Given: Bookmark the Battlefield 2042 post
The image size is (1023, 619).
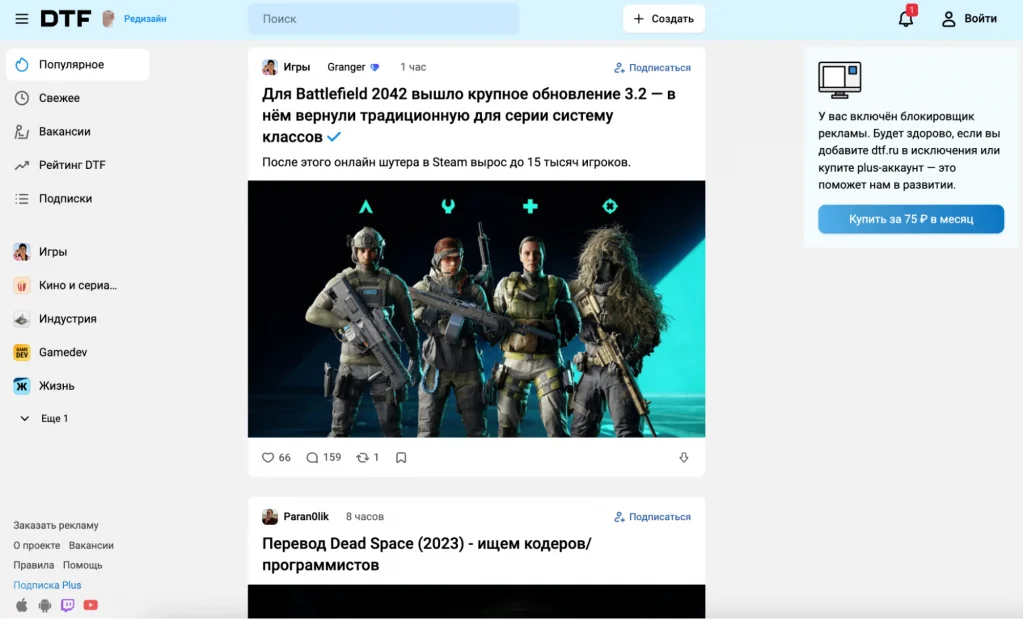Looking at the screenshot, I should tap(401, 458).
